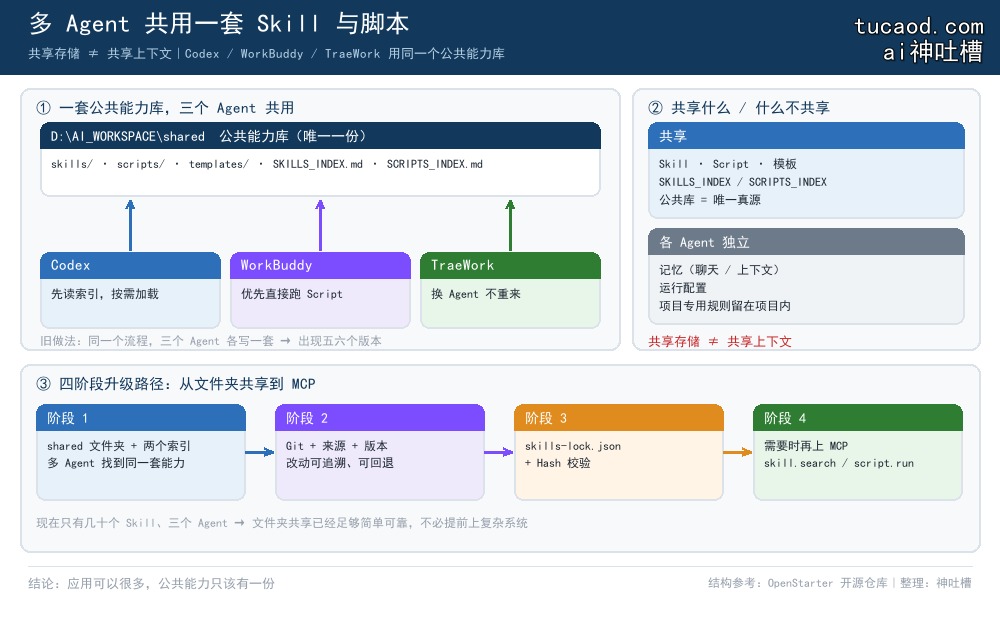Click the text SKILLS_INDEX / SCRIPTS_INDEX
This screenshot has width=1000, height=625.
pyautogui.click(x=742, y=182)
